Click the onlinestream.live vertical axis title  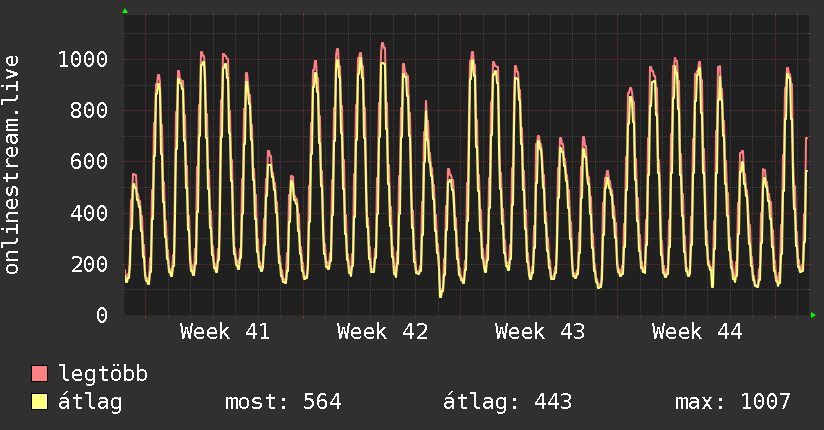coord(12,165)
